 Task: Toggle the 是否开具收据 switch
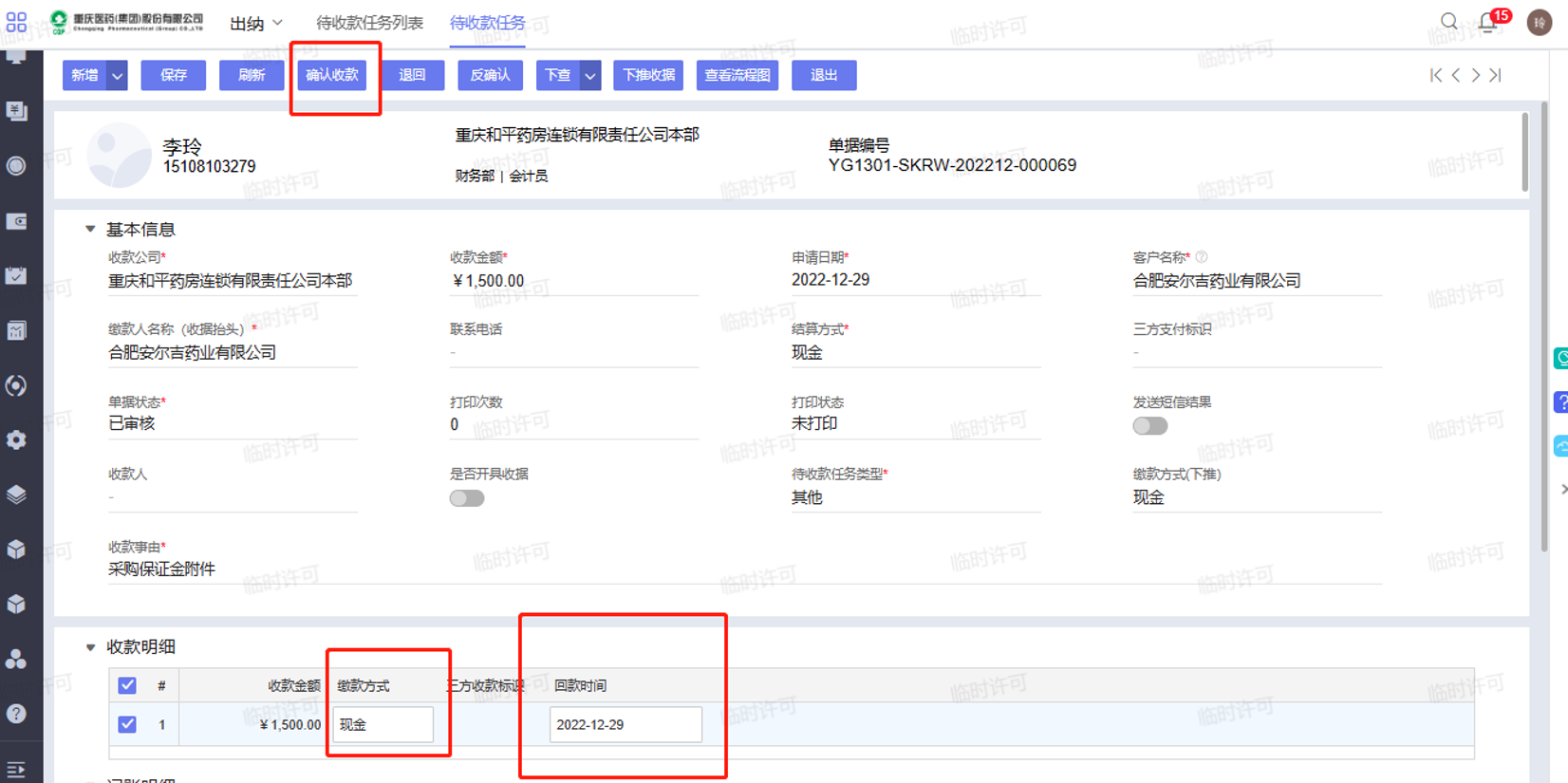(467, 498)
